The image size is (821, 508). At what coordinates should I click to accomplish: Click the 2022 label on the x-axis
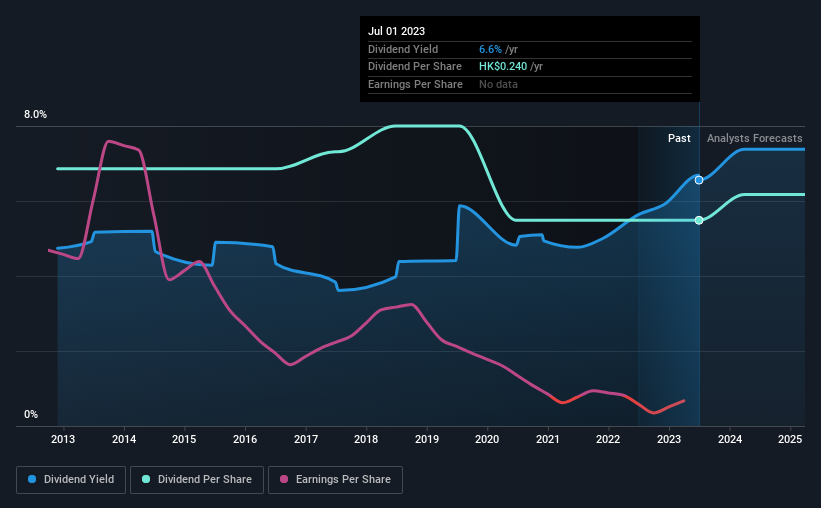[608, 439]
